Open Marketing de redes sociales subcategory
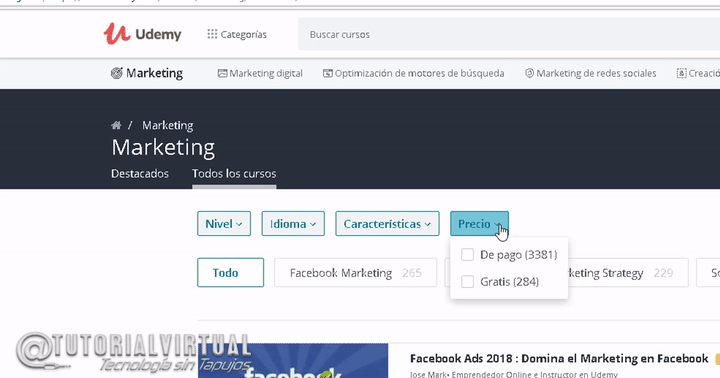The width and height of the screenshot is (720, 378). coord(596,73)
